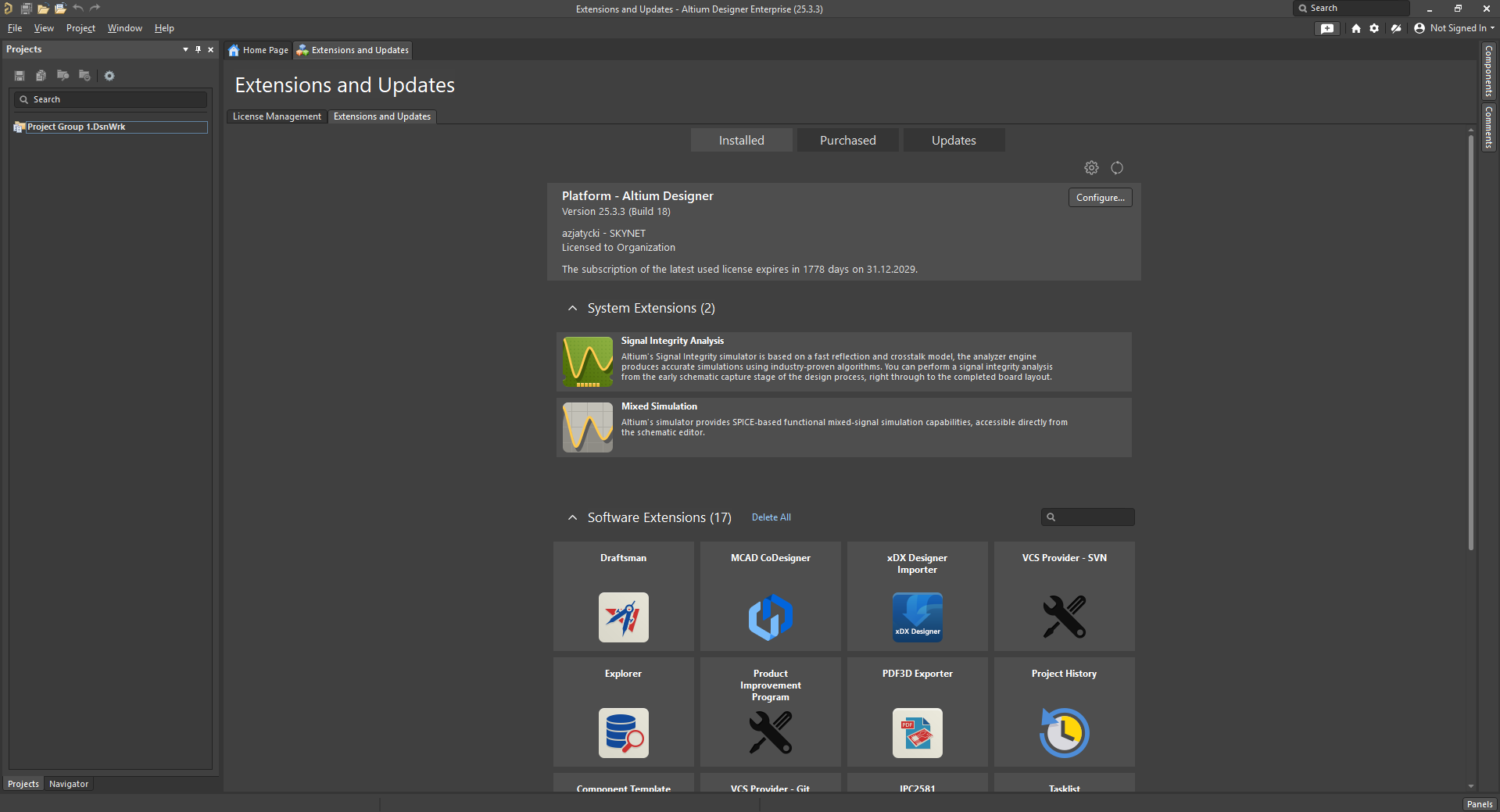Close the Projects panel
This screenshot has width=1500, height=812.
pyautogui.click(x=210, y=49)
